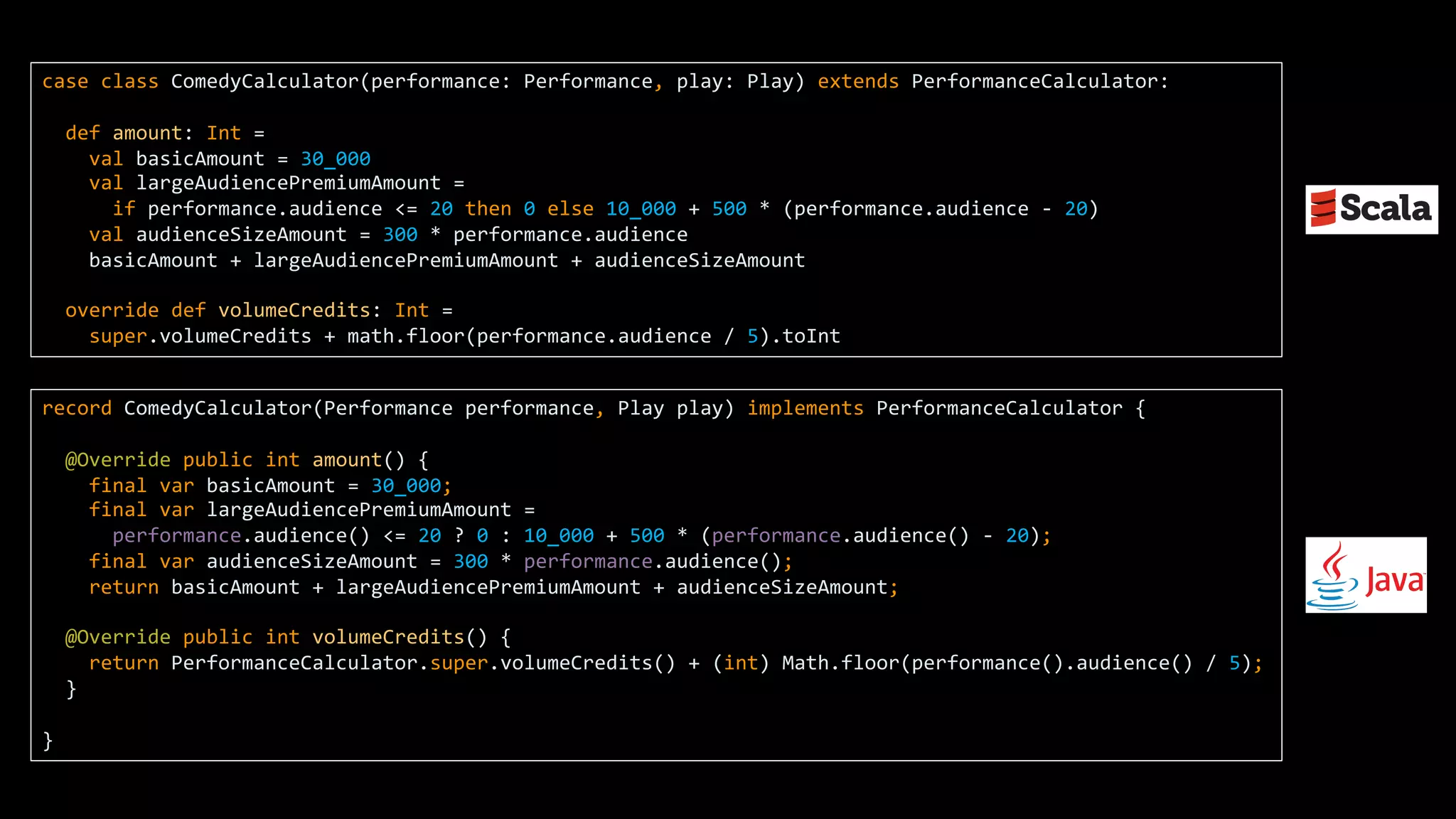Click the Scala logo image
Screen dimensions: 1456x819
tap(1371, 210)
